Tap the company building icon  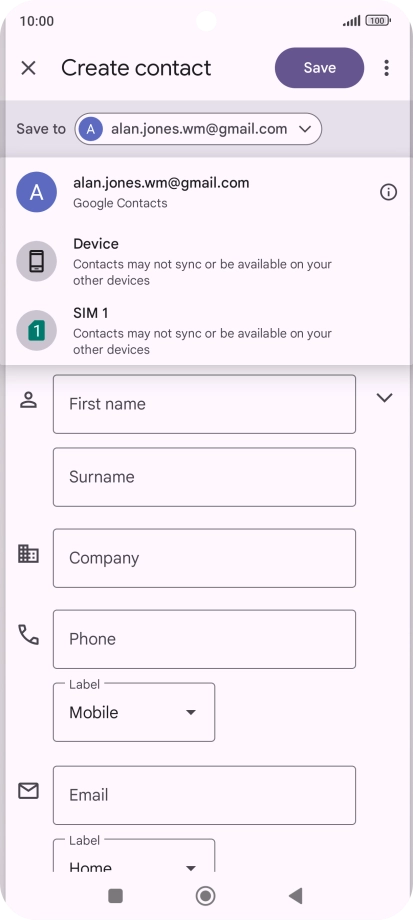pyautogui.click(x=28, y=554)
